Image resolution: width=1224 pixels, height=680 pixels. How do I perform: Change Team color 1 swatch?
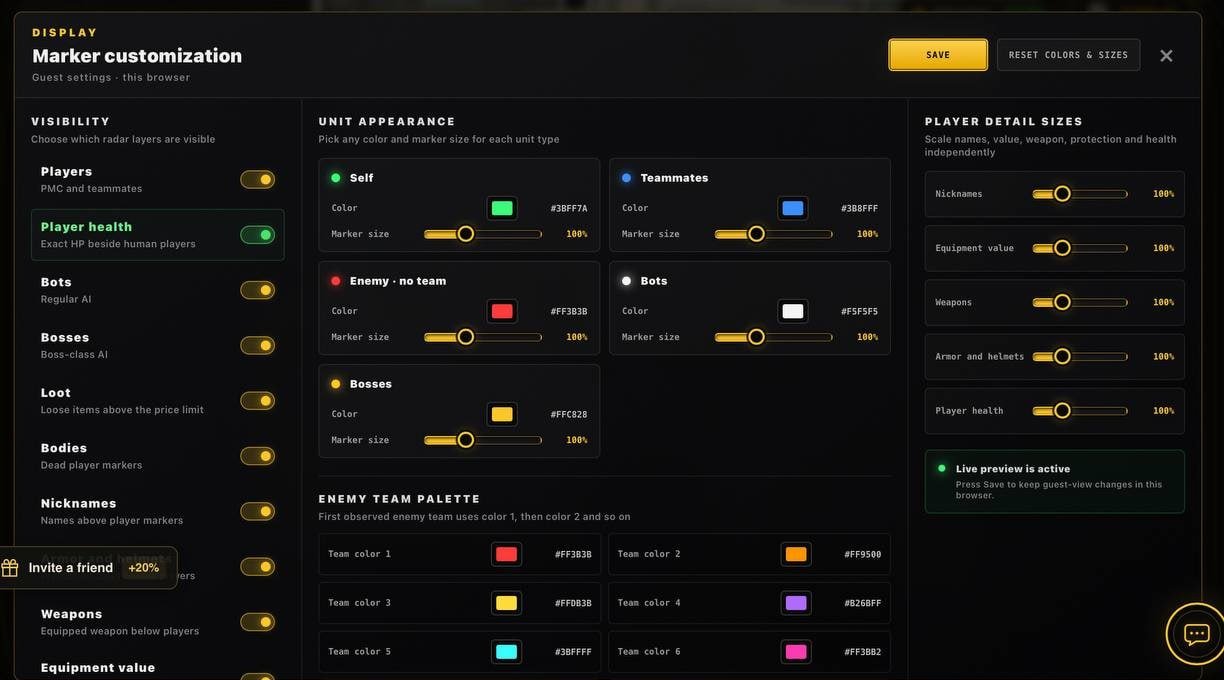click(507, 554)
